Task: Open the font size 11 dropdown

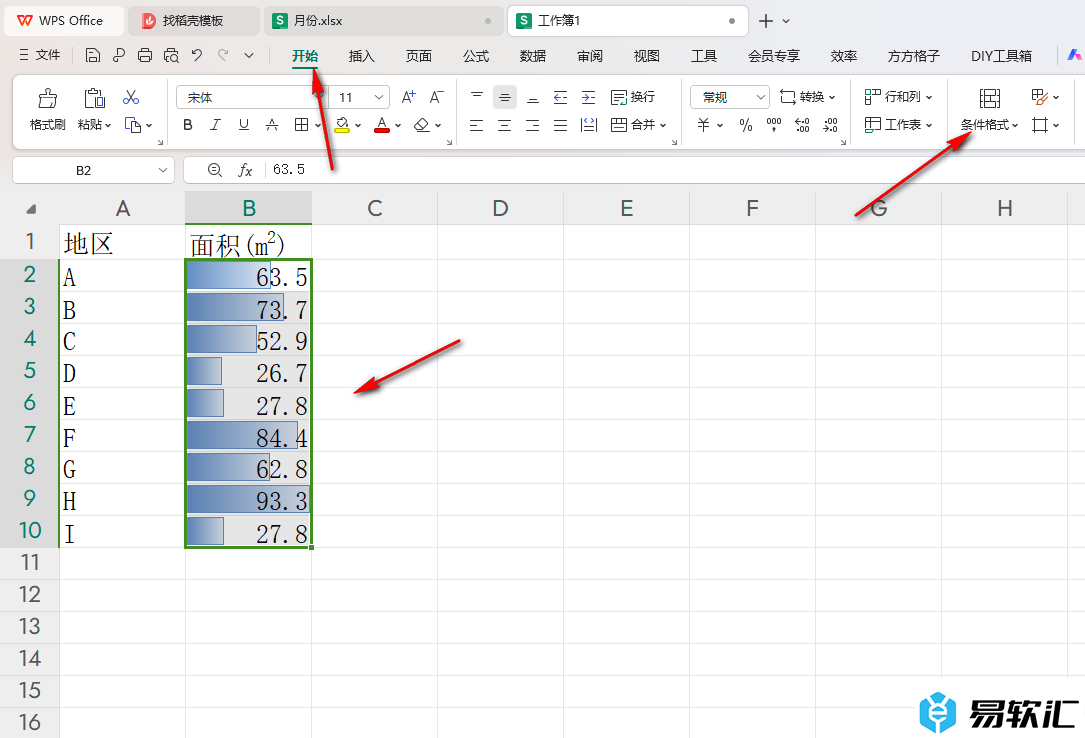Action: coord(379,98)
